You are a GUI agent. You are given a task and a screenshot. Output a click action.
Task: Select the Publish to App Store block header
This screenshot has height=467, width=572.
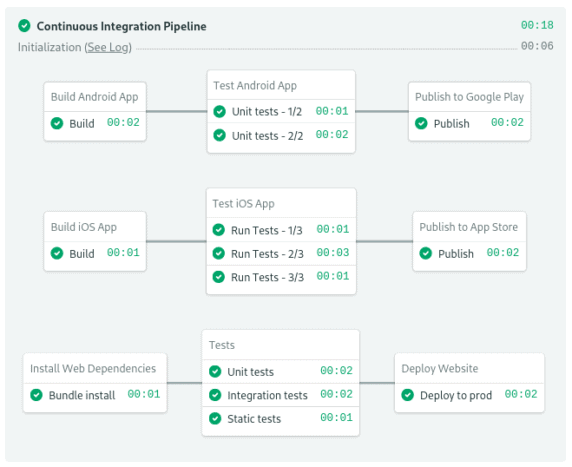pyautogui.click(x=469, y=227)
